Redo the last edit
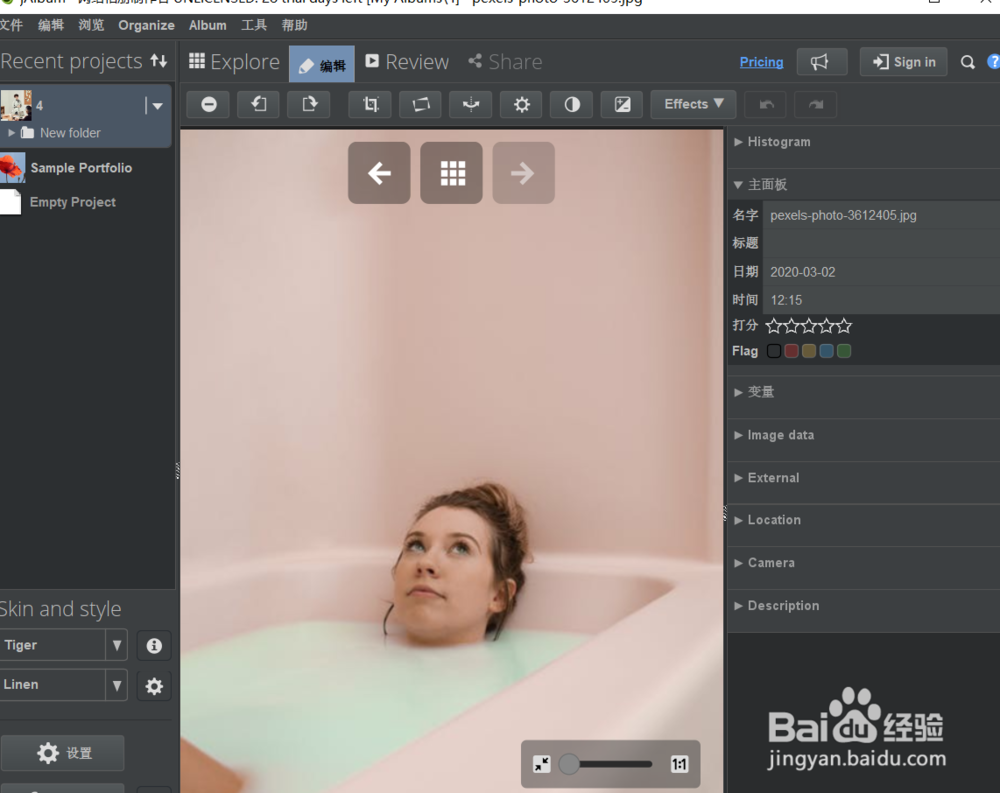1000x793 pixels. pos(815,104)
